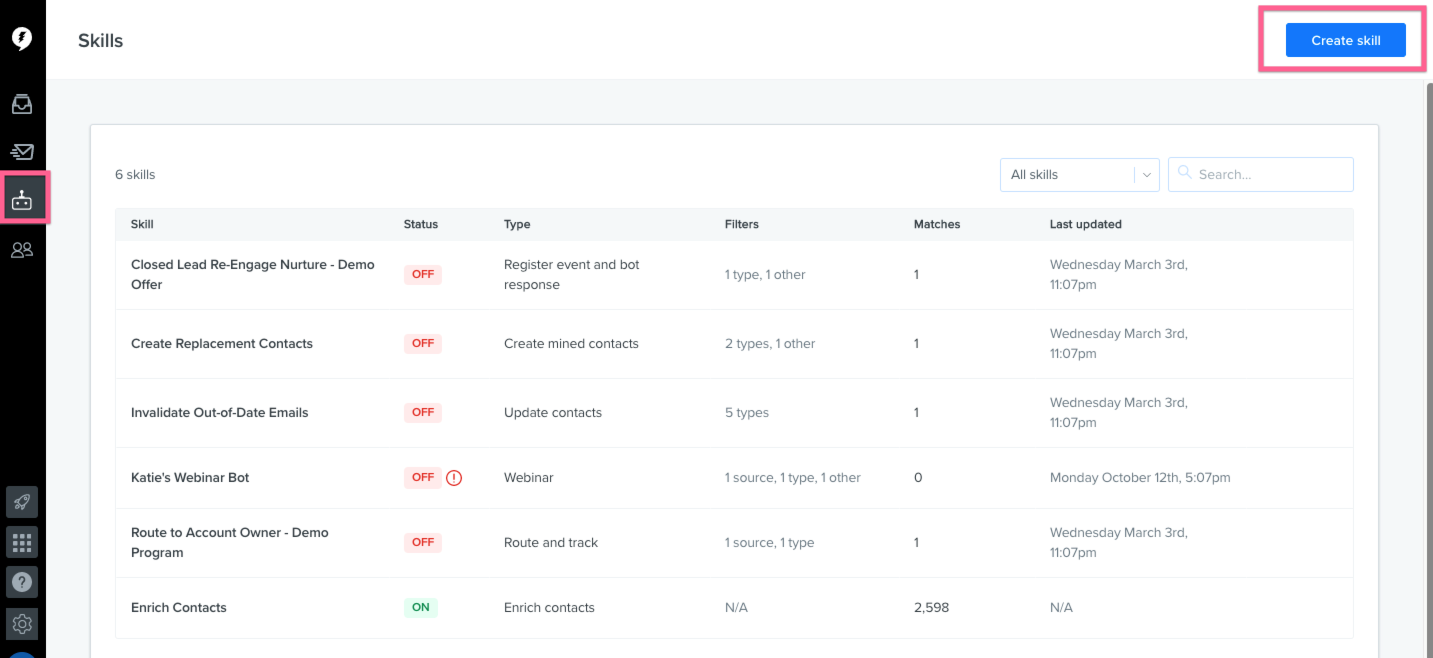
Task: Open the Route to Account Owner - Demo Program skill
Action: click(230, 542)
